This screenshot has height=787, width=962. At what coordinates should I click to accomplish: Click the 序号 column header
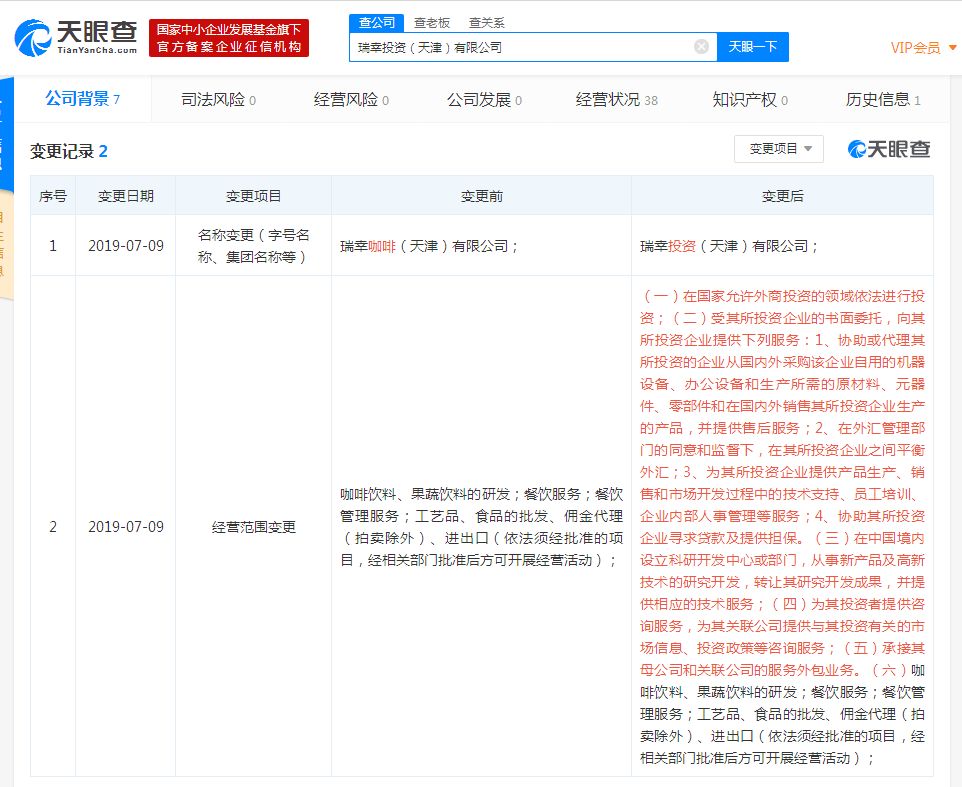coord(53,196)
